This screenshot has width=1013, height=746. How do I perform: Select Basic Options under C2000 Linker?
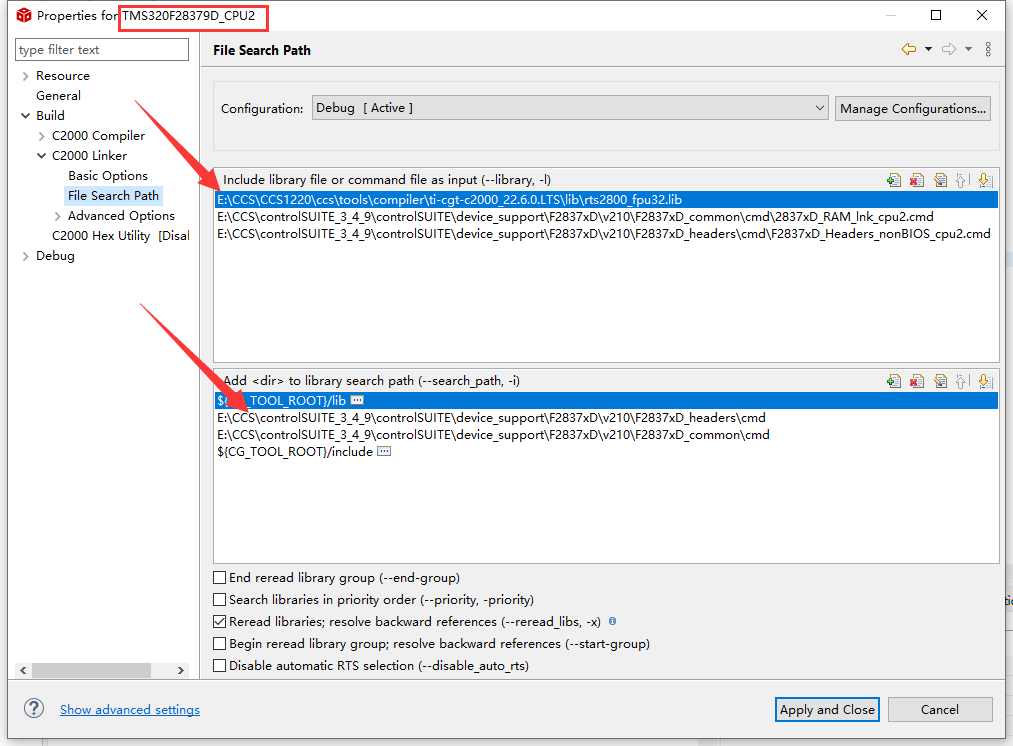[108, 176]
